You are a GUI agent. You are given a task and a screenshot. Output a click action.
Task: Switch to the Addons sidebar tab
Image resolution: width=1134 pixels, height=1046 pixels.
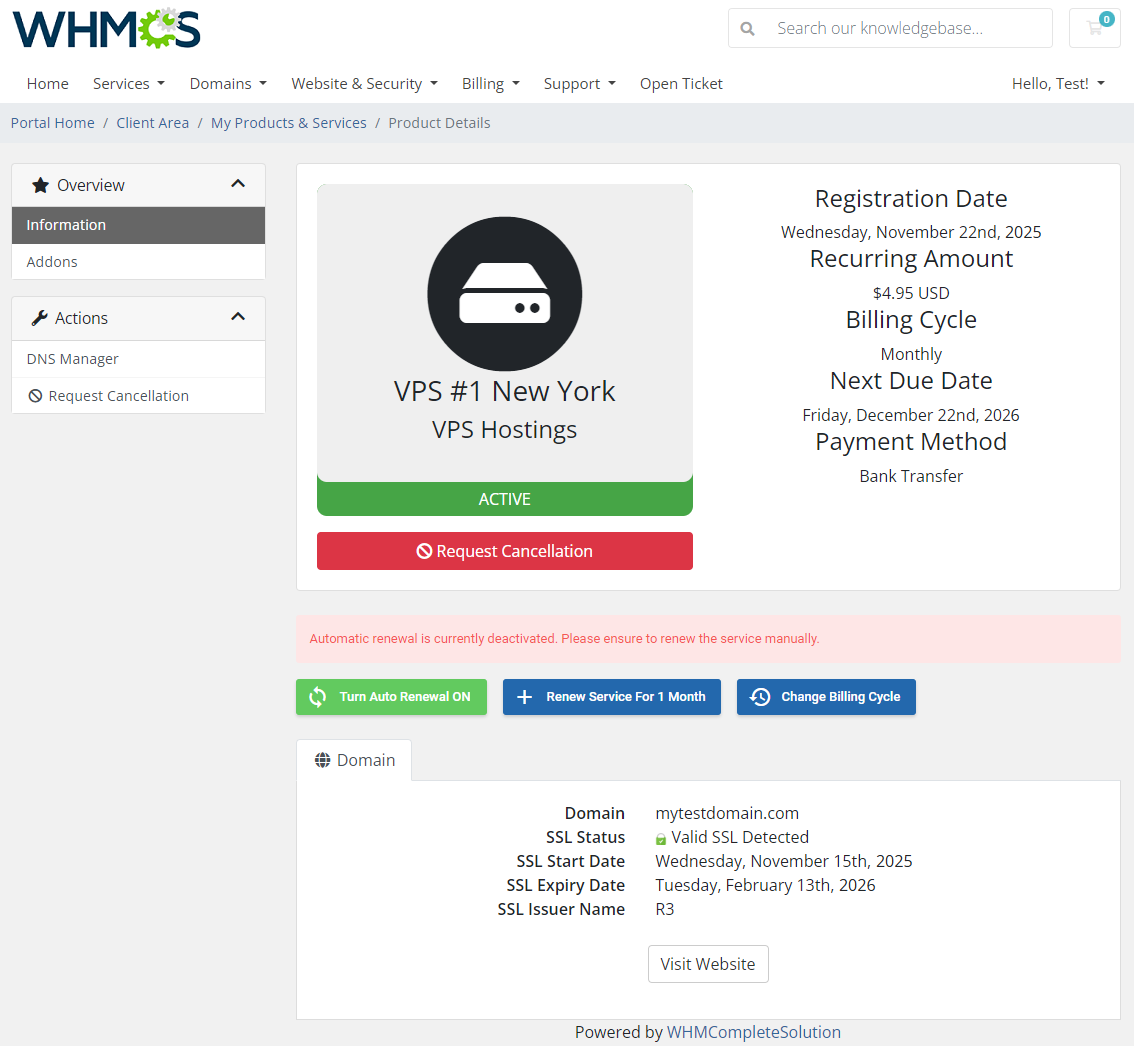tap(51, 261)
